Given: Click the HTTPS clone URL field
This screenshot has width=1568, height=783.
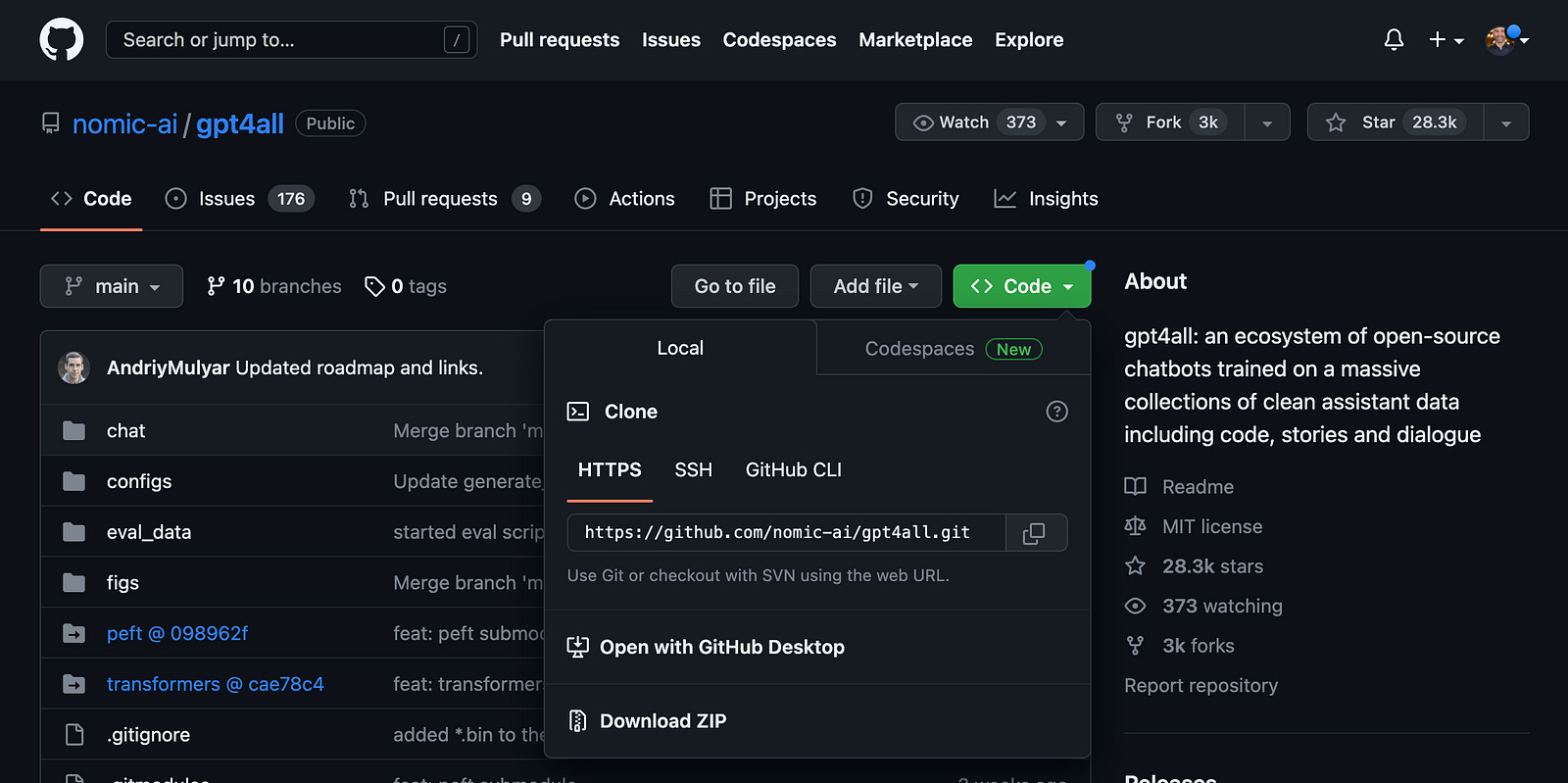Looking at the screenshot, I should tap(786, 532).
